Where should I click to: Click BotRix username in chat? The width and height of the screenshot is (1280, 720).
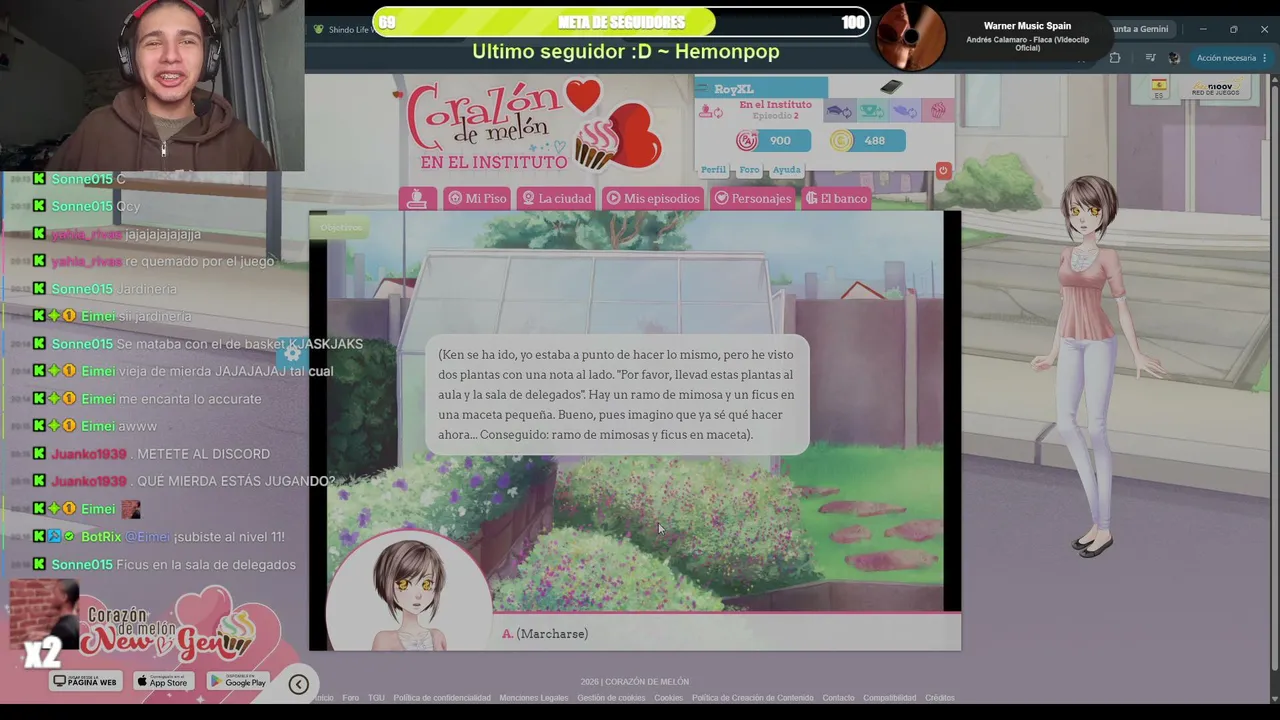pyautogui.click(x=101, y=537)
